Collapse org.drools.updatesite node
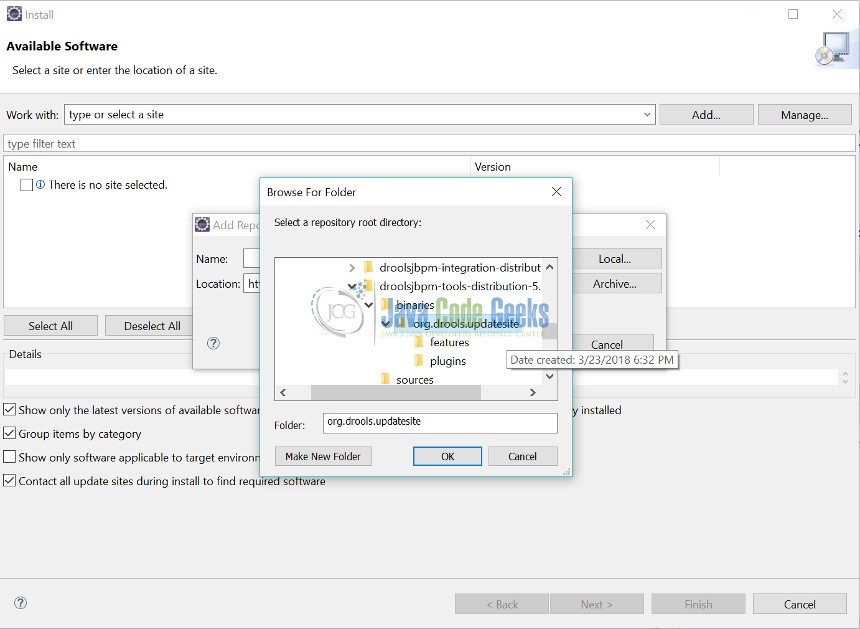860x629 pixels. click(386, 324)
